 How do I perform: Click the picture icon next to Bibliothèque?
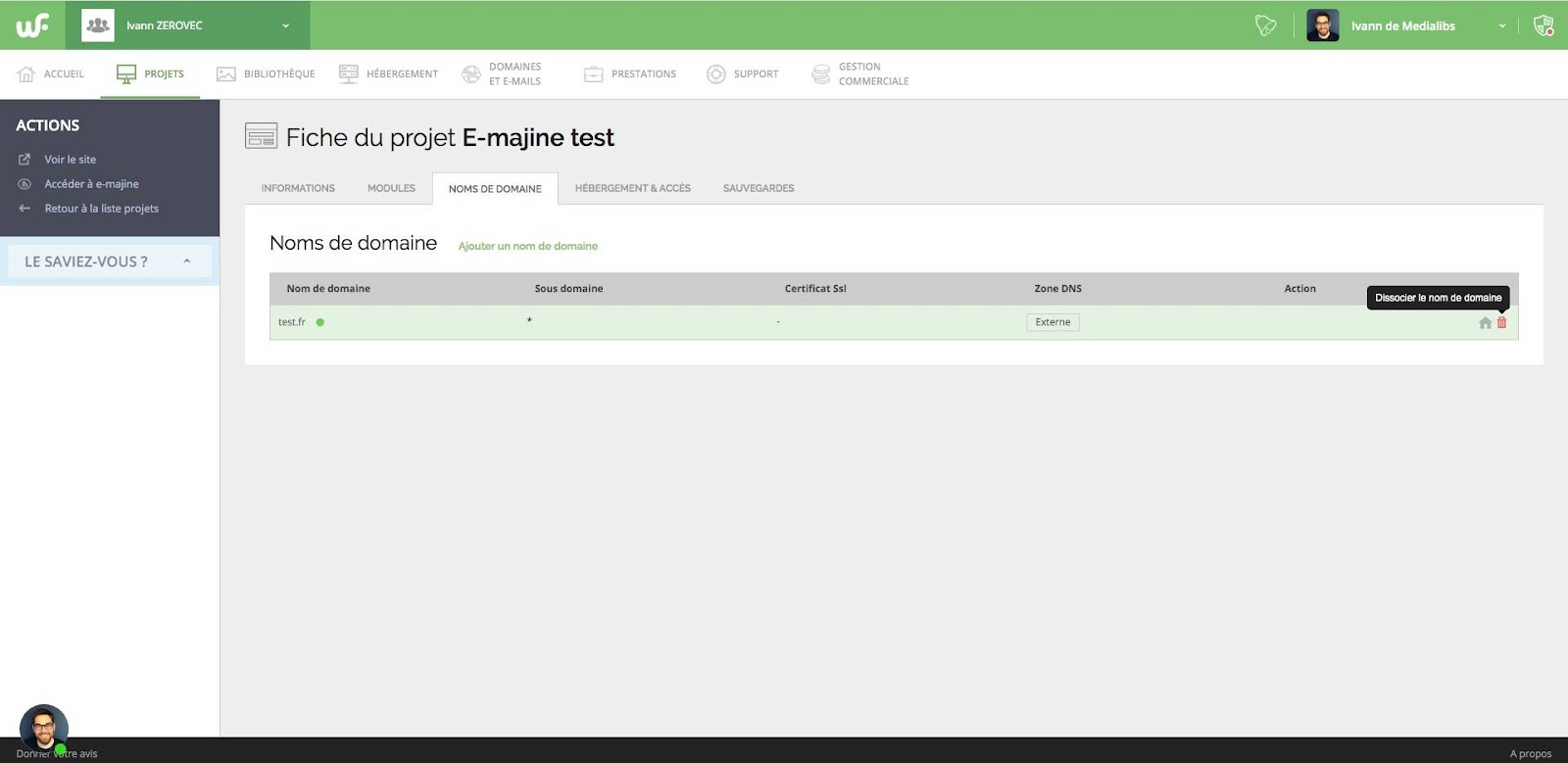(x=226, y=74)
